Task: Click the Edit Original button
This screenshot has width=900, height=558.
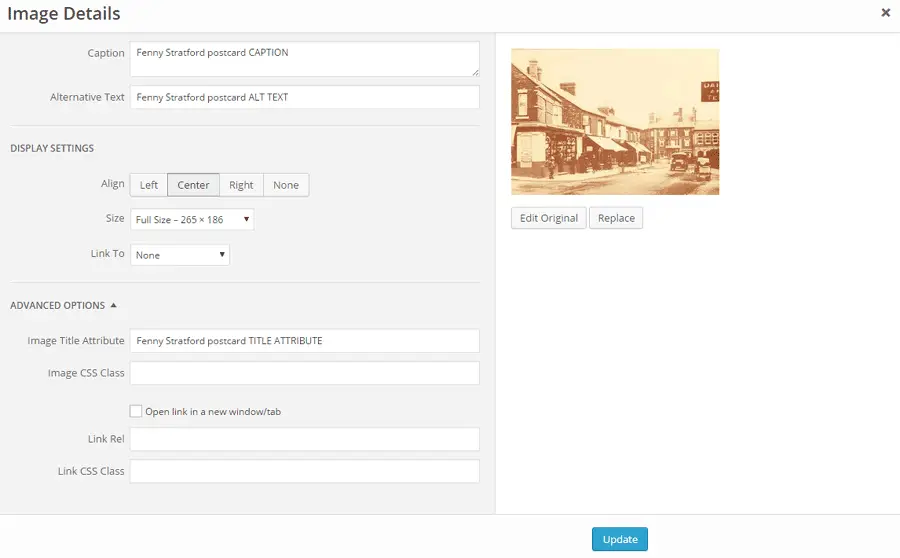Action: (549, 218)
